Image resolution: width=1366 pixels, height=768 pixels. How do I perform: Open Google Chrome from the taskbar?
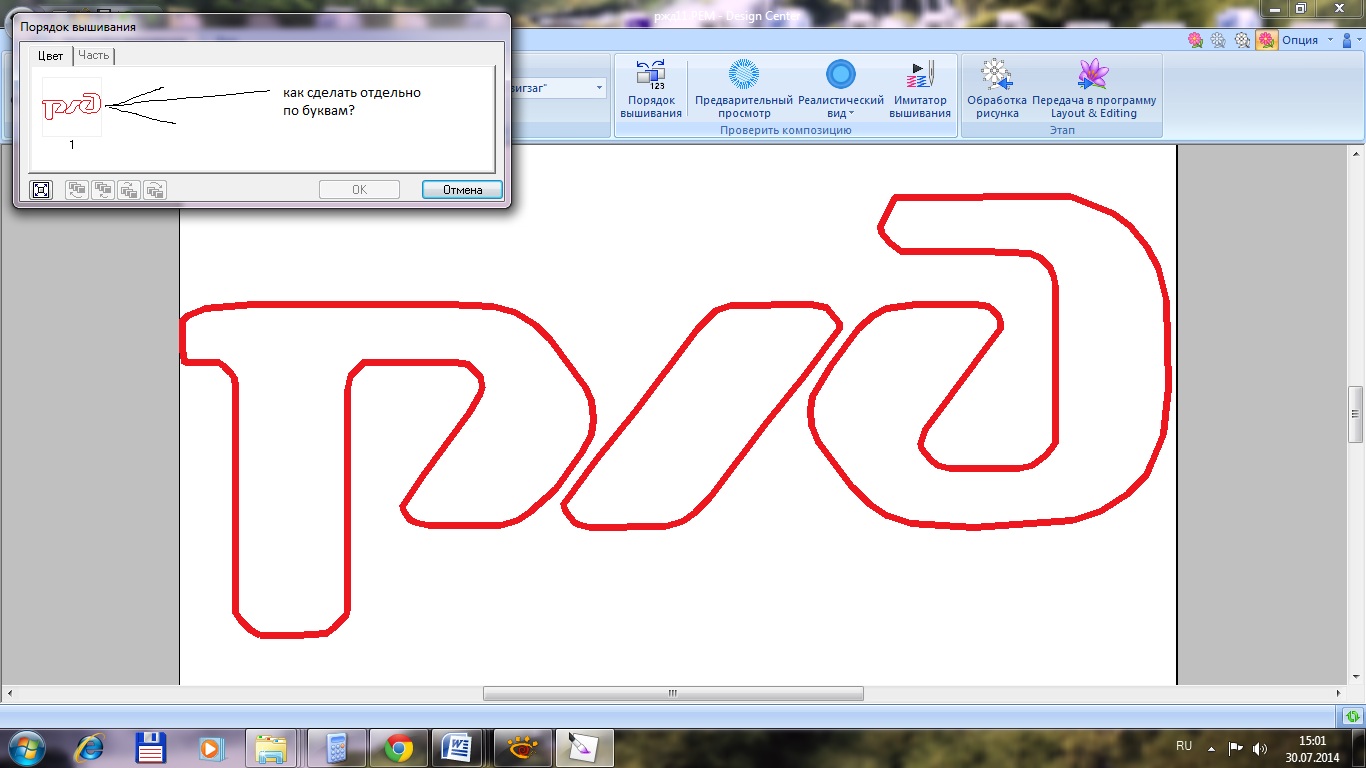tap(398, 747)
